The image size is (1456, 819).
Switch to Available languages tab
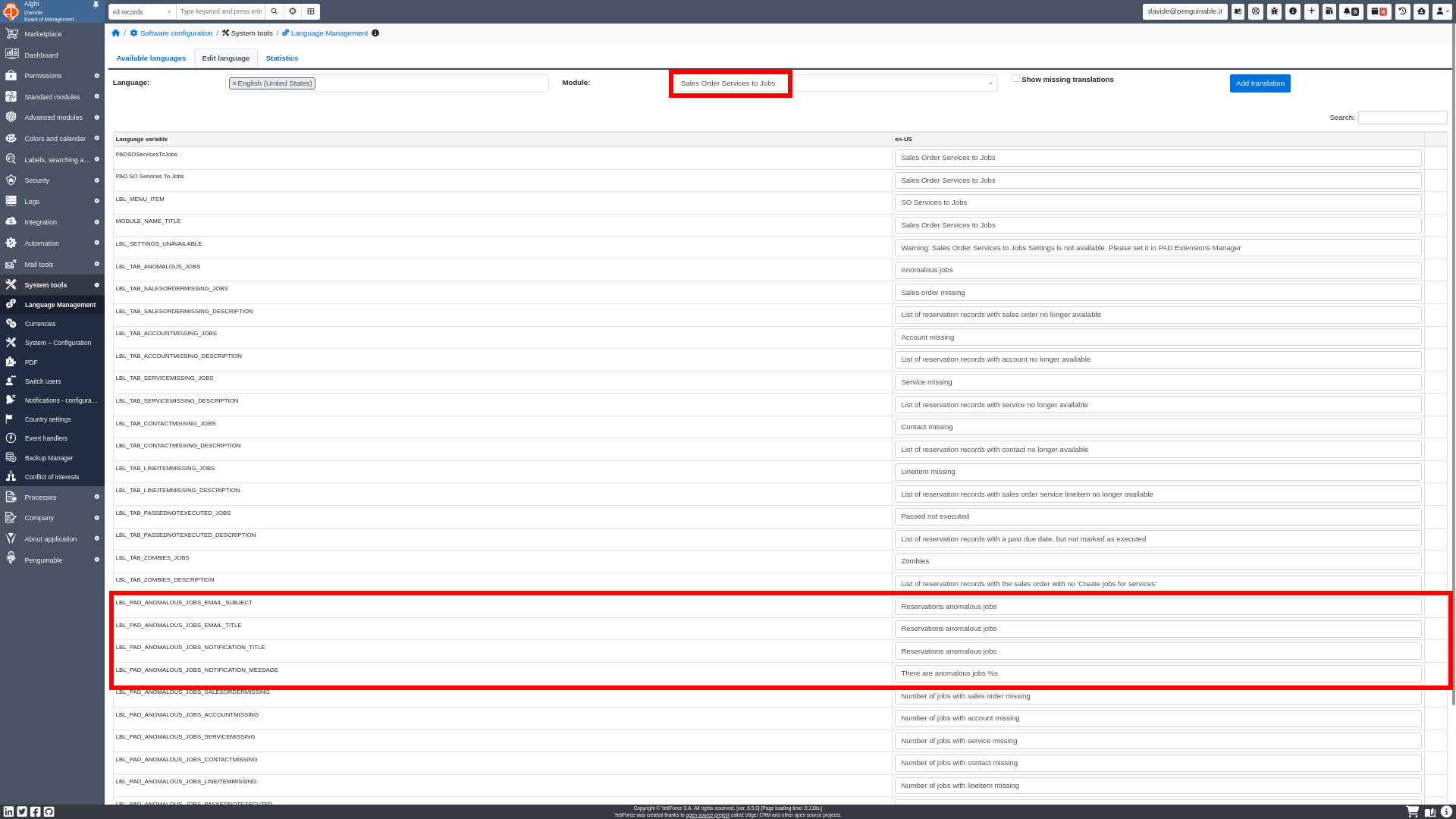pos(151,58)
